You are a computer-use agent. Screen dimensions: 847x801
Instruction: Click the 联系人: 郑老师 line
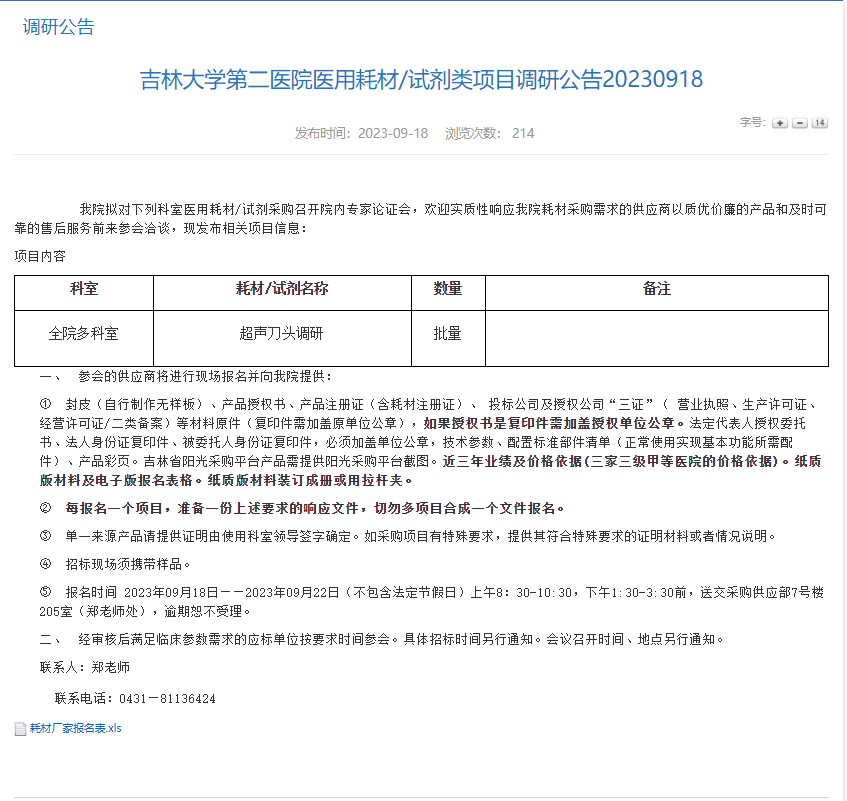coord(85,668)
